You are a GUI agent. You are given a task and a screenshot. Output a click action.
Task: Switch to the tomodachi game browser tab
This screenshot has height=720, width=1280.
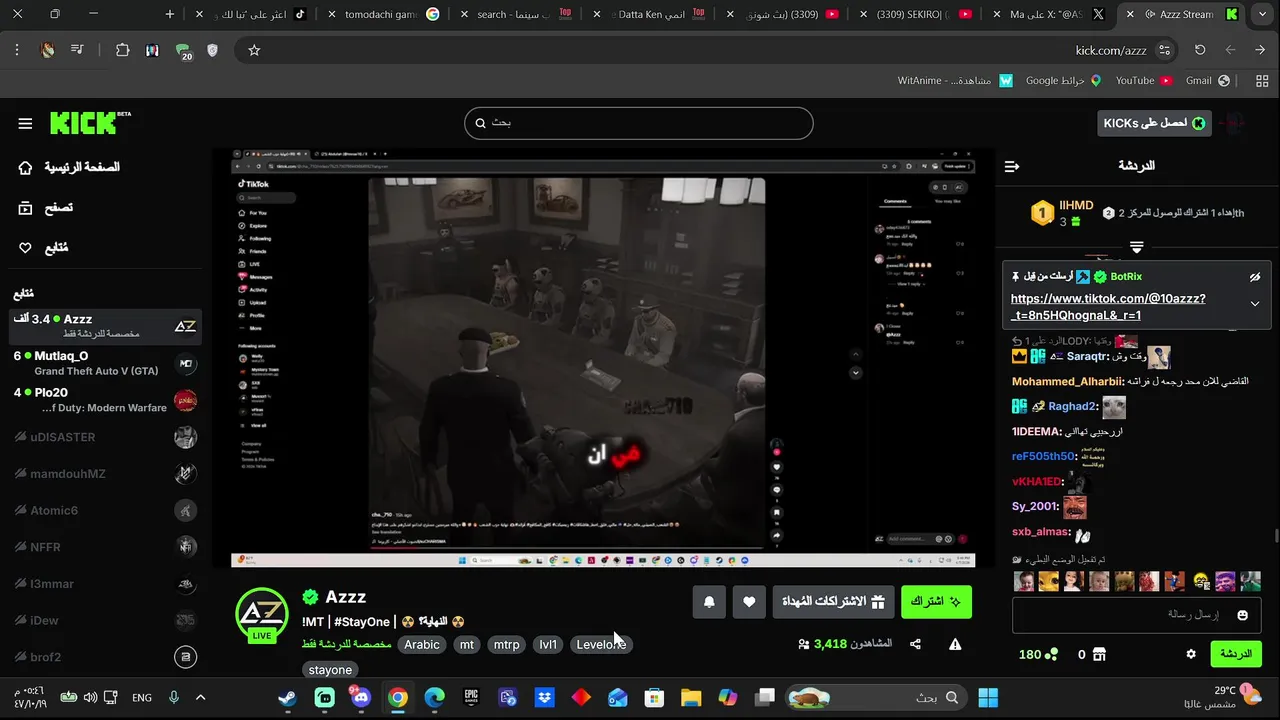(x=385, y=15)
